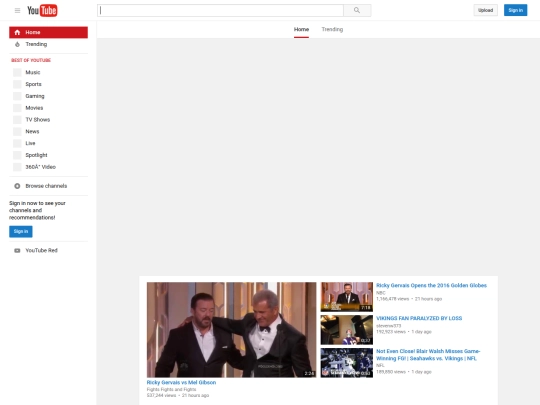Click the BEST OF YOUTUBE heading
The height and width of the screenshot is (405, 540).
pyautogui.click(x=31, y=60)
